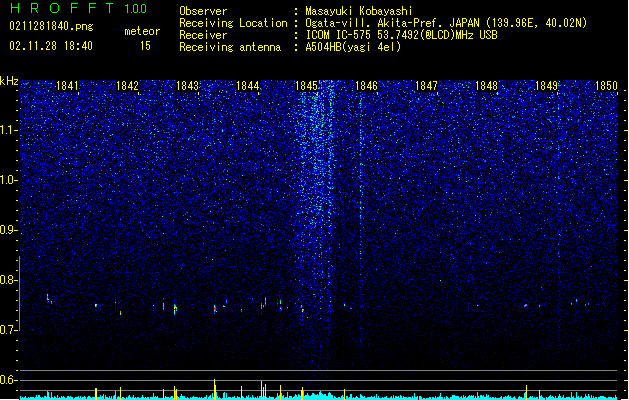
Task: Click the 1.1 kHz axis label
Action: tap(8, 130)
